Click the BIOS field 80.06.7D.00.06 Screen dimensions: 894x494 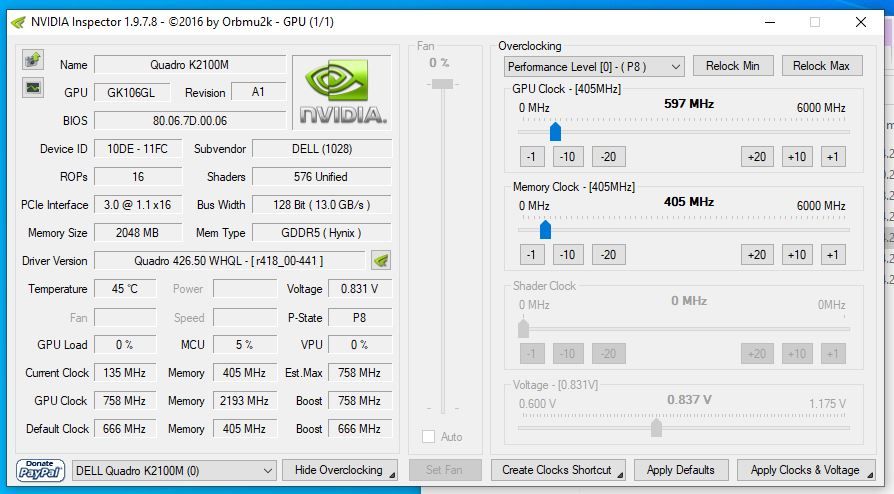(190, 121)
